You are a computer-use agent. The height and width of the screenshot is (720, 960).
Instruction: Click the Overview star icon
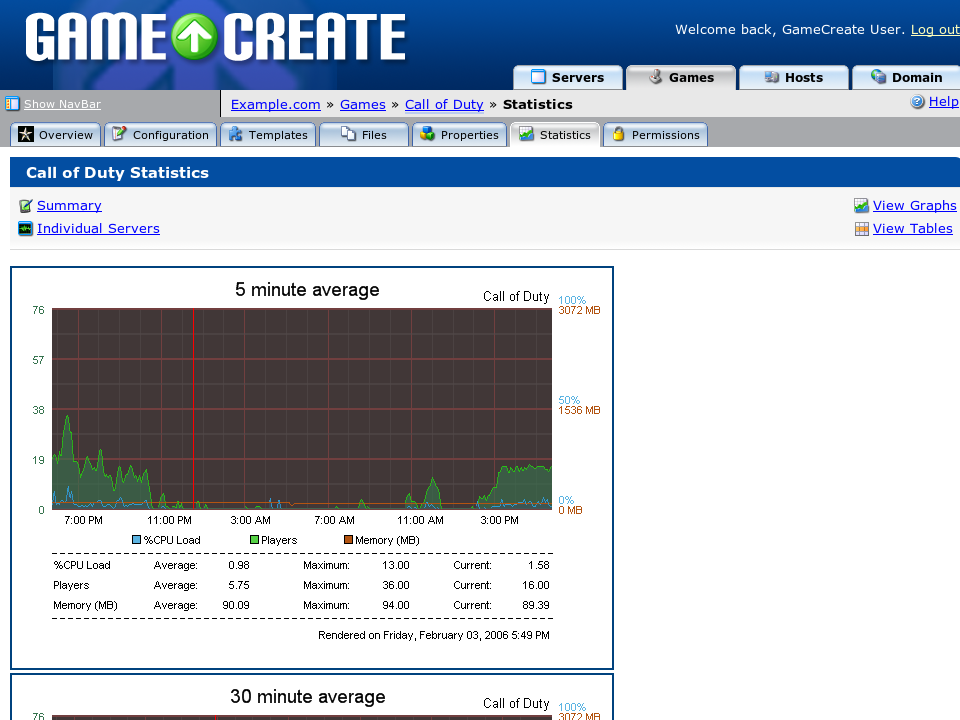pyautogui.click(x=26, y=134)
